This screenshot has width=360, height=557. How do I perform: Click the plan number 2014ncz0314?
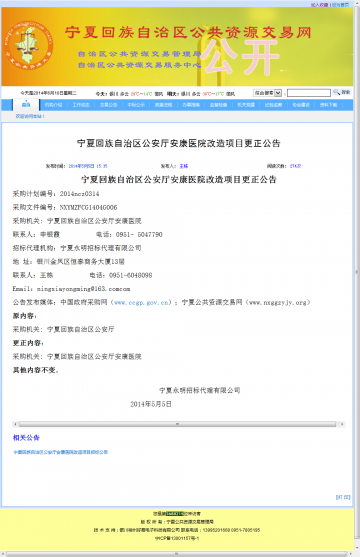point(79,194)
